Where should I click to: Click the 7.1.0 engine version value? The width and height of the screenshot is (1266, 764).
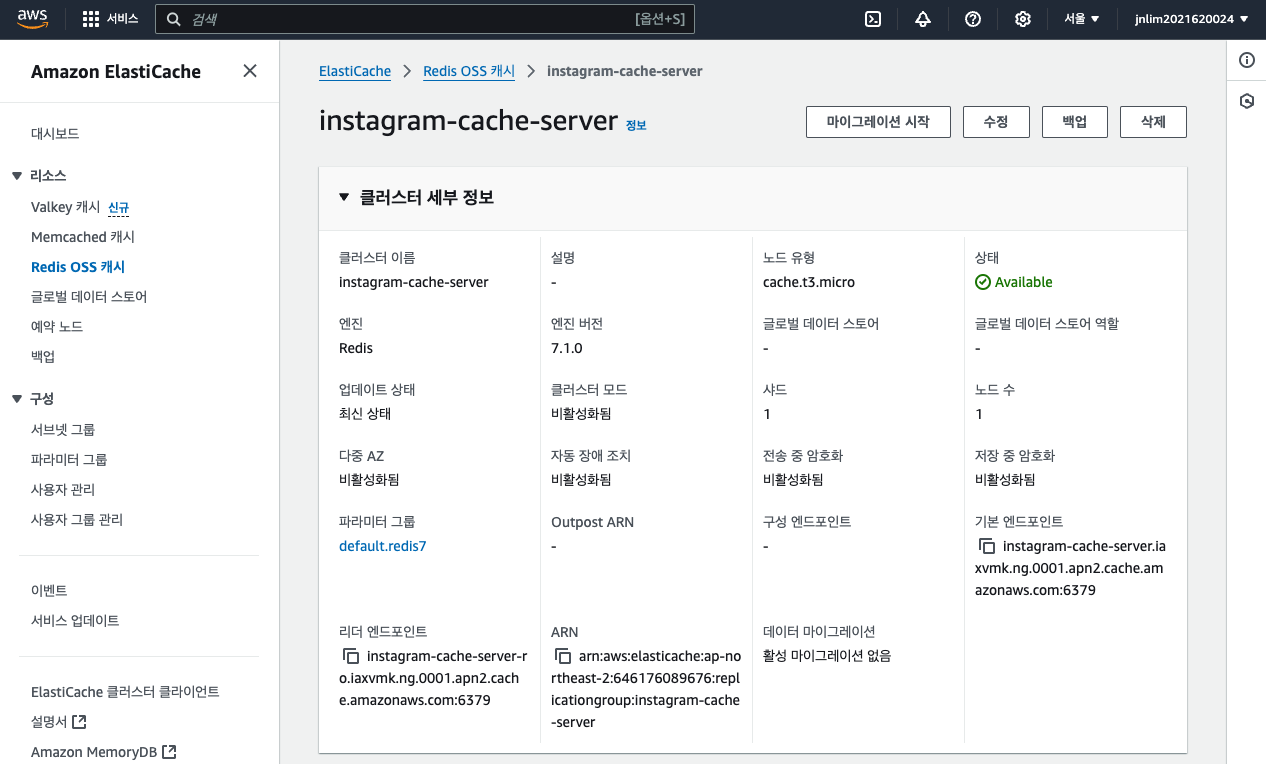pos(567,348)
